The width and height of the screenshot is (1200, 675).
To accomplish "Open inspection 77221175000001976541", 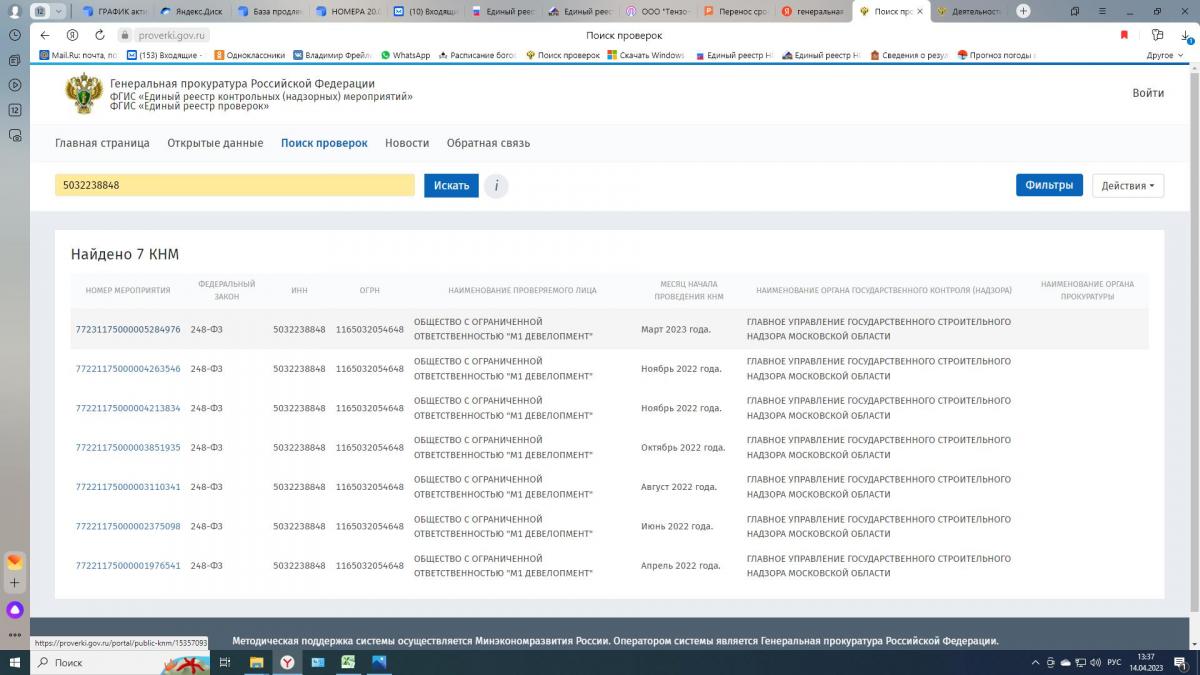I will [128, 566].
